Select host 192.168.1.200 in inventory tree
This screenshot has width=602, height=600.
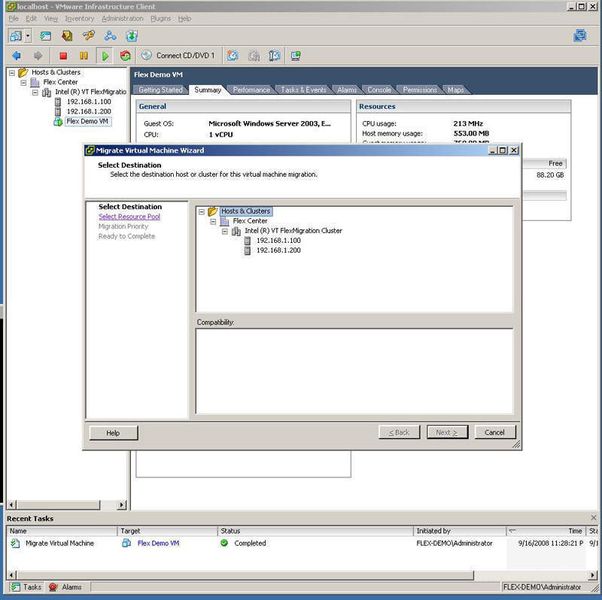point(89,111)
